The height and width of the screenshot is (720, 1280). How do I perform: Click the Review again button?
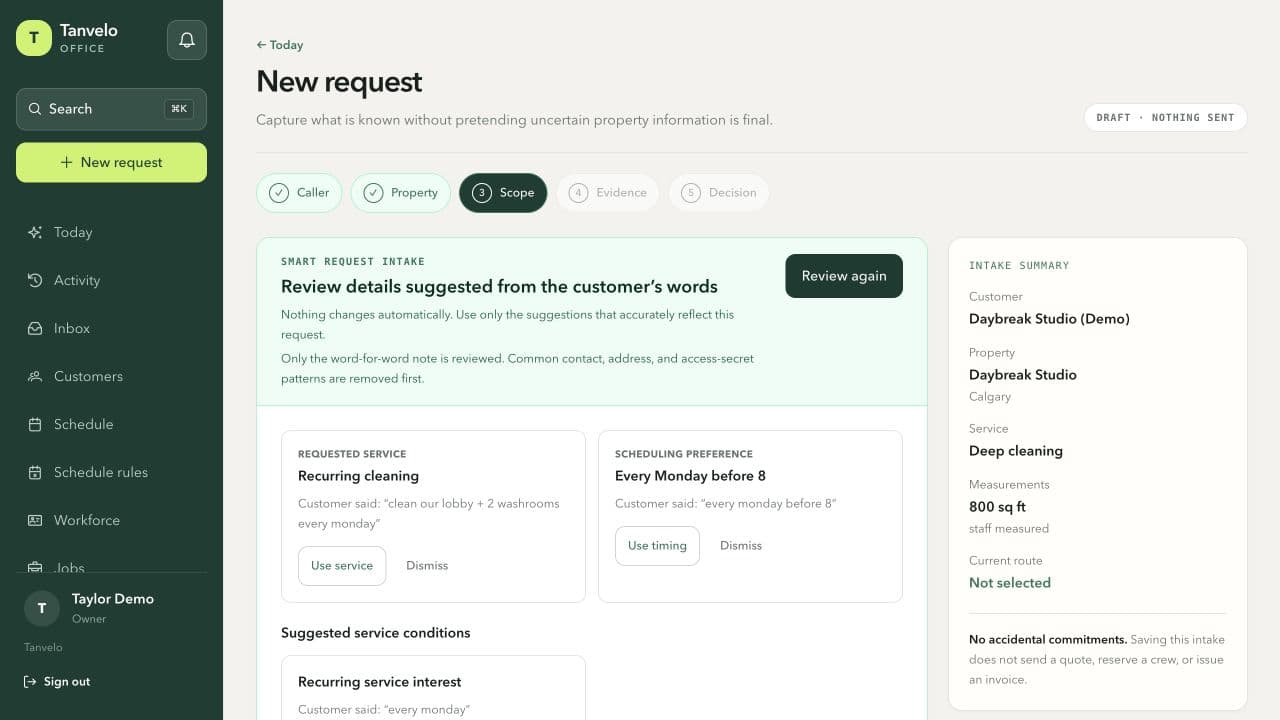[844, 276]
